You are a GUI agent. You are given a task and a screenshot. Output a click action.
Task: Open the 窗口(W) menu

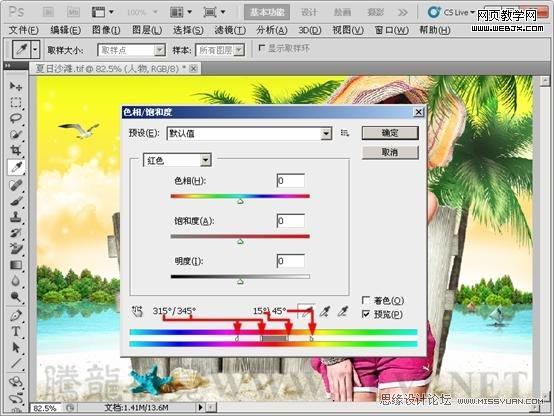(x=391, y=30)
